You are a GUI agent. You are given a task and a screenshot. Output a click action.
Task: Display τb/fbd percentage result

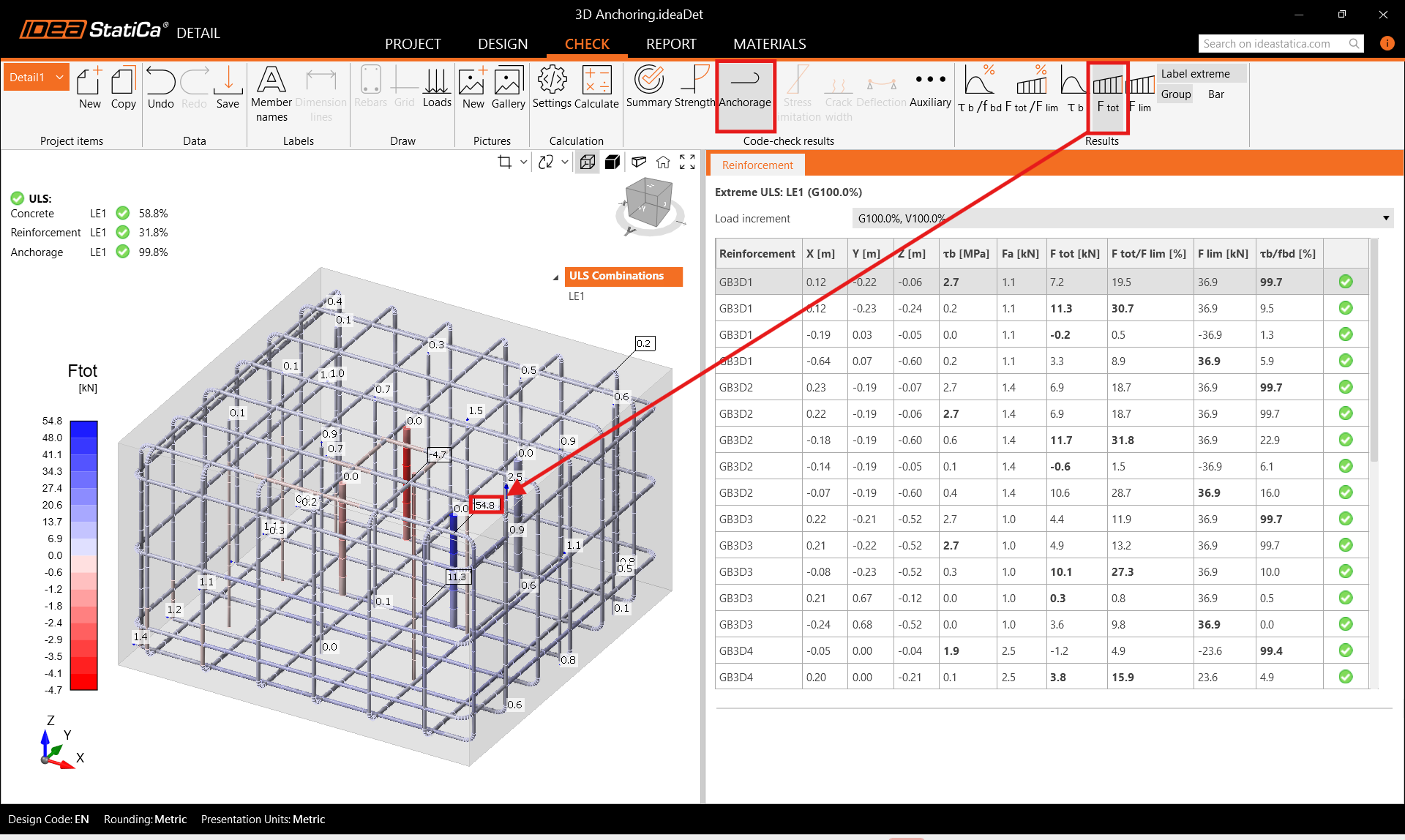tap(980, 89)
